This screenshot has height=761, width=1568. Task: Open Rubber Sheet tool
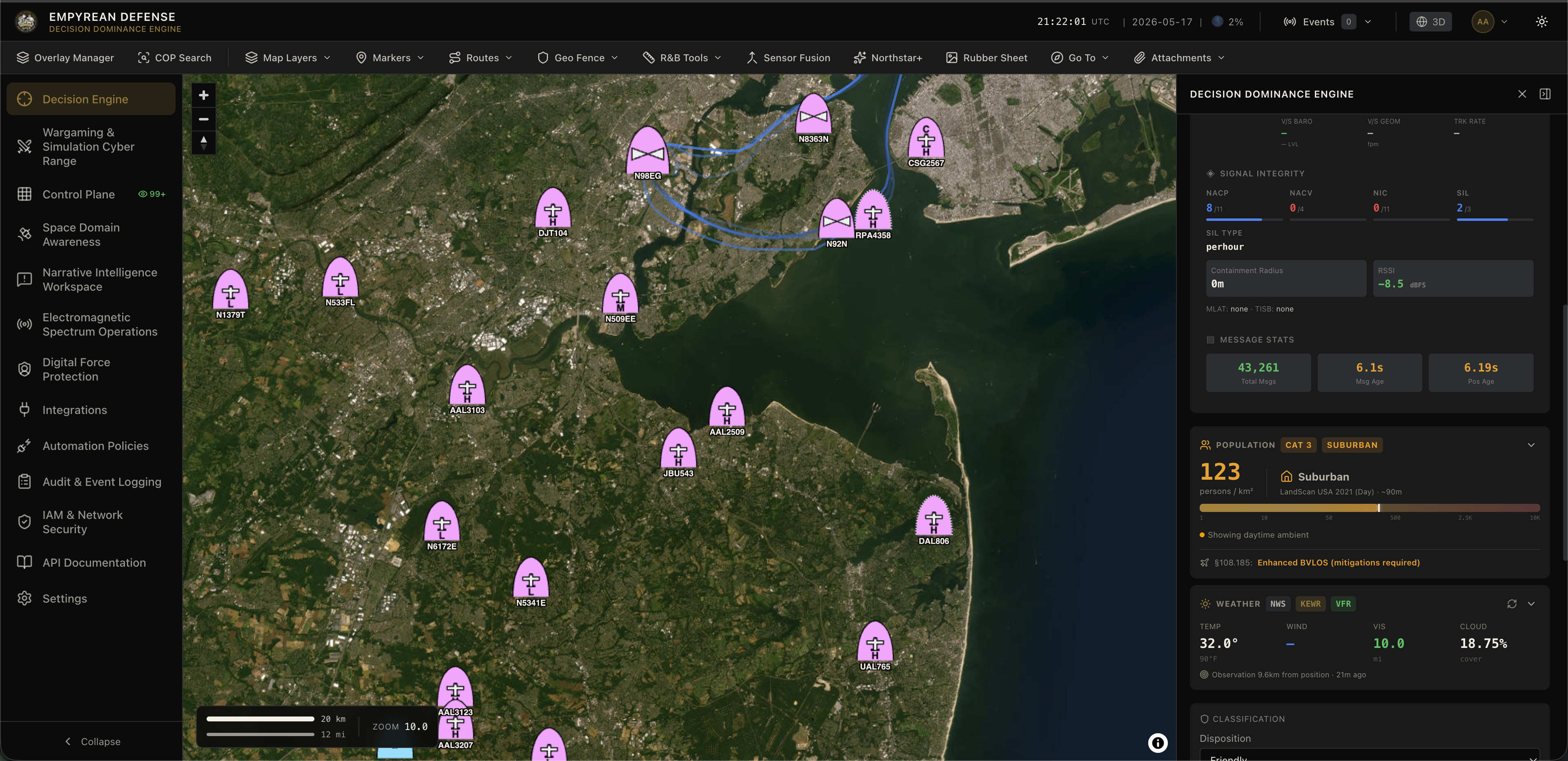point(987,58)
